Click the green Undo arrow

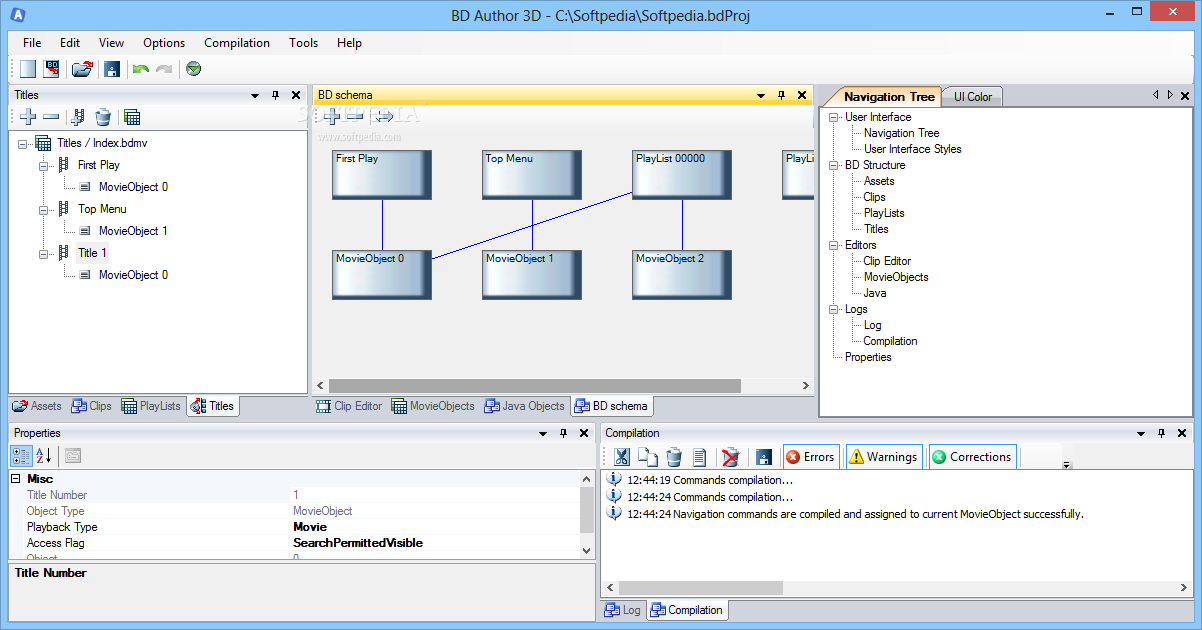pyautogui.click(x=140, y=69)
